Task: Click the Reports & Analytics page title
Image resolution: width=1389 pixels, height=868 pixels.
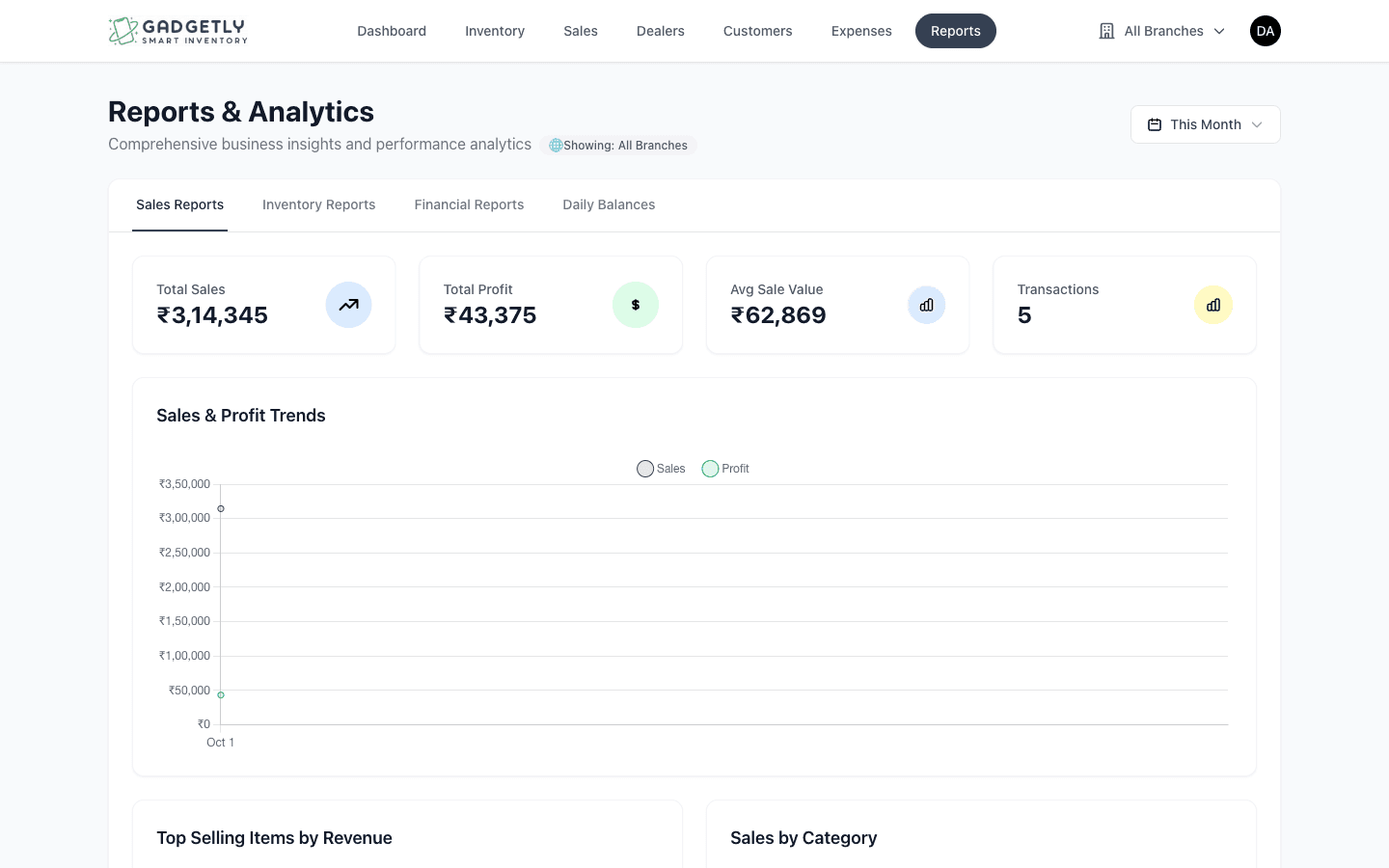Action: coord(241,112)
